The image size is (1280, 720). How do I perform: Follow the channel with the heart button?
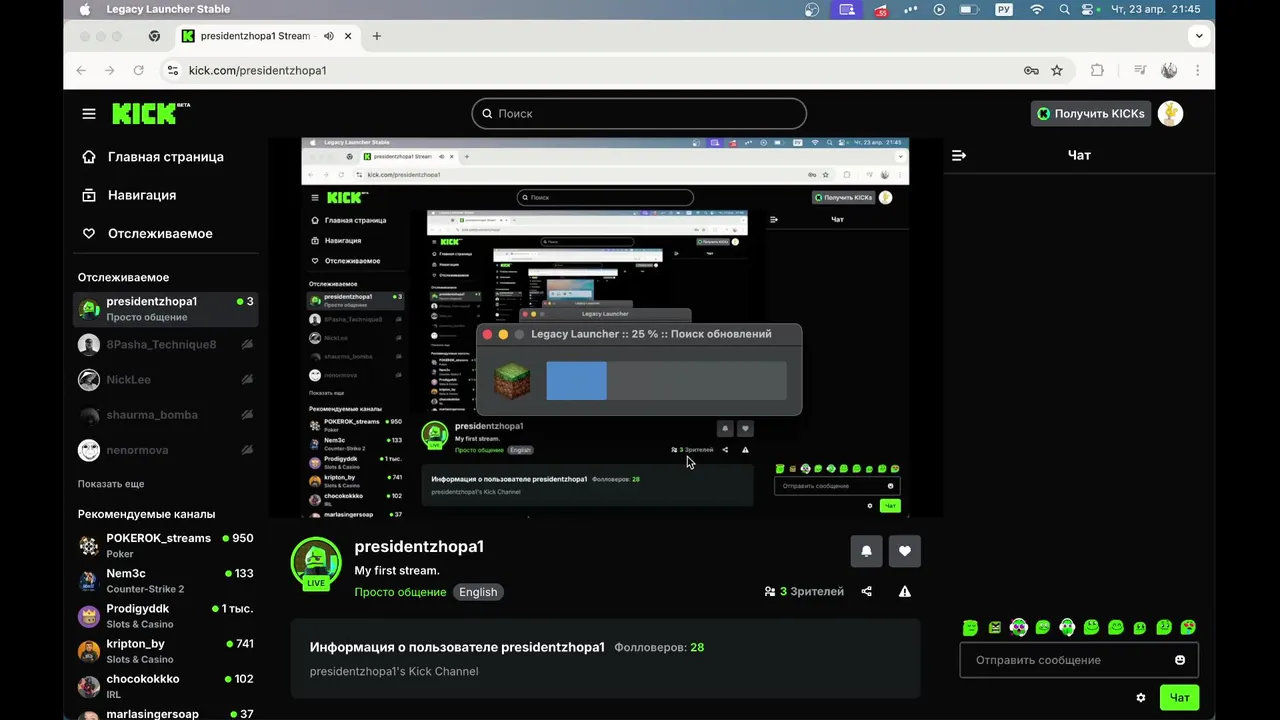(x=905, y=551)
